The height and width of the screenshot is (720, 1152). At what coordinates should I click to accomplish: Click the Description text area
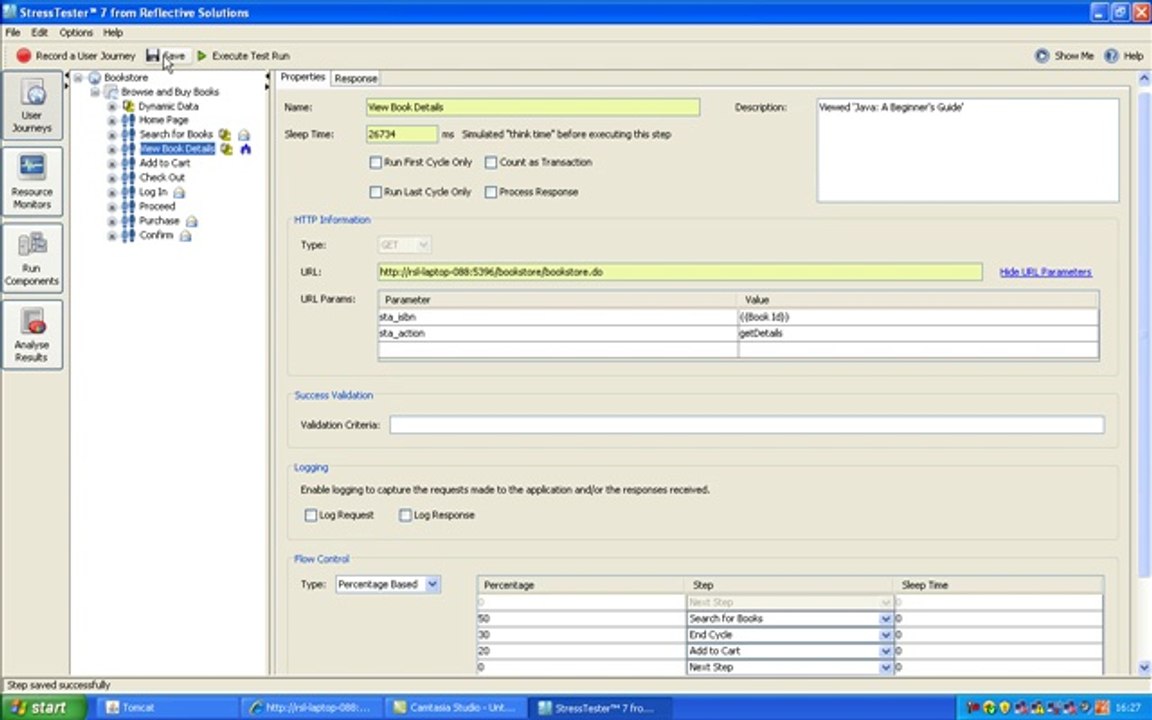(968, 151)
